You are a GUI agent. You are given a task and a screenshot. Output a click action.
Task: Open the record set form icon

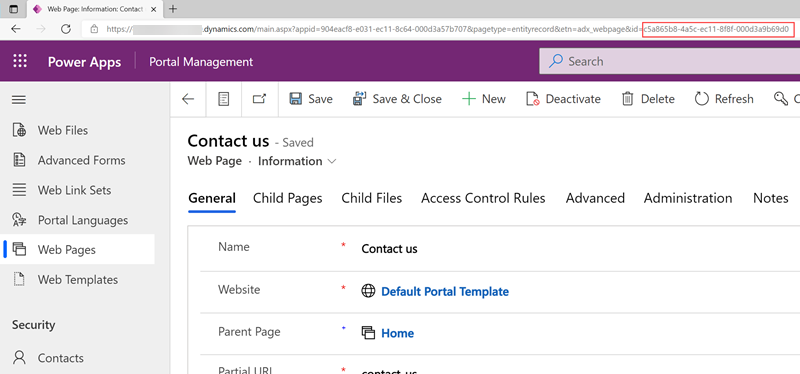[223, 99]
